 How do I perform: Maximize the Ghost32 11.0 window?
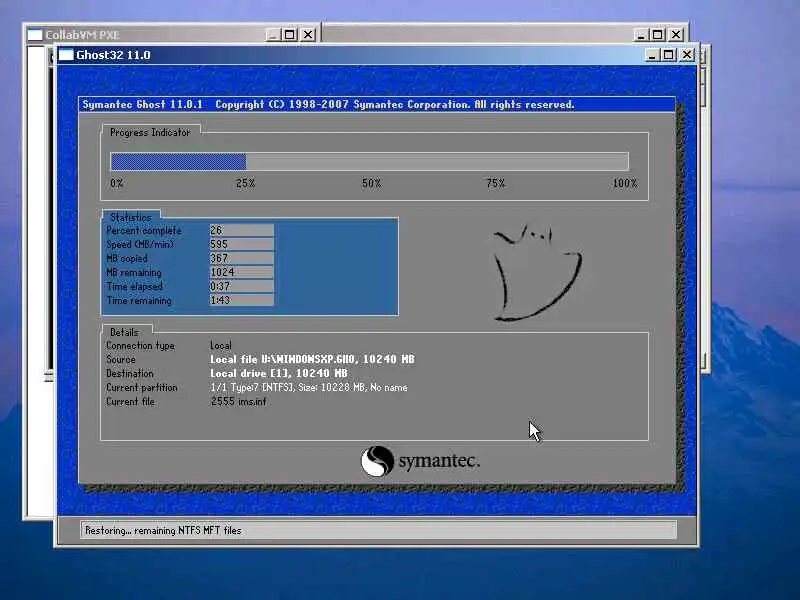coord(668,55)
